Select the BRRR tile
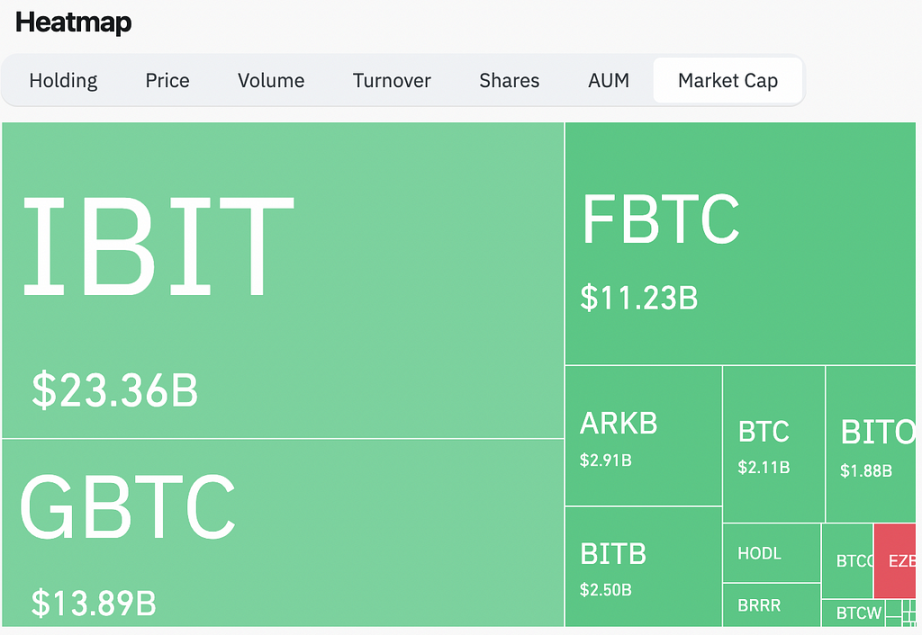This screenshot has width=922, height=635. click(771, 605)
